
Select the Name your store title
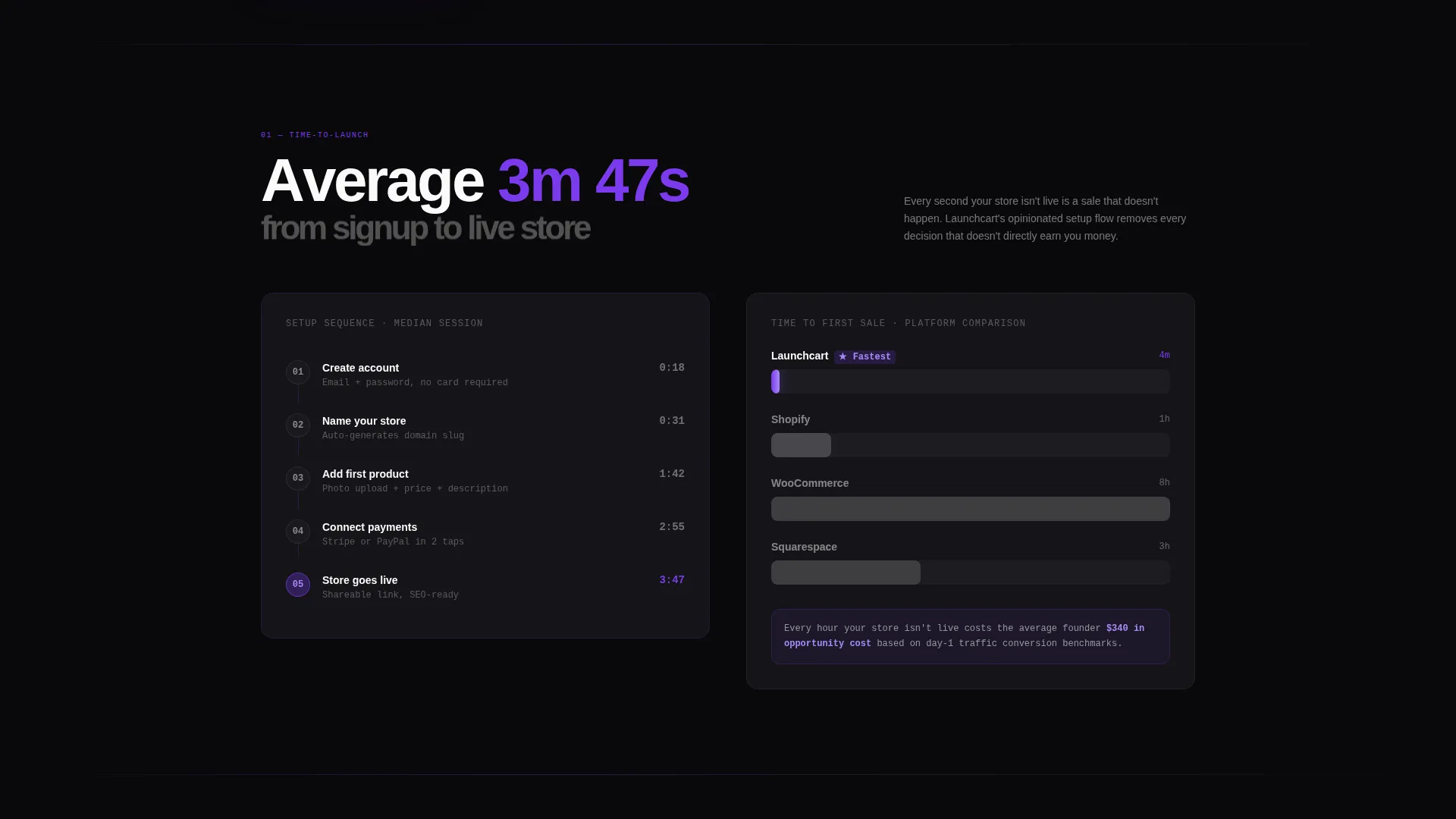[x=364, y=421]
